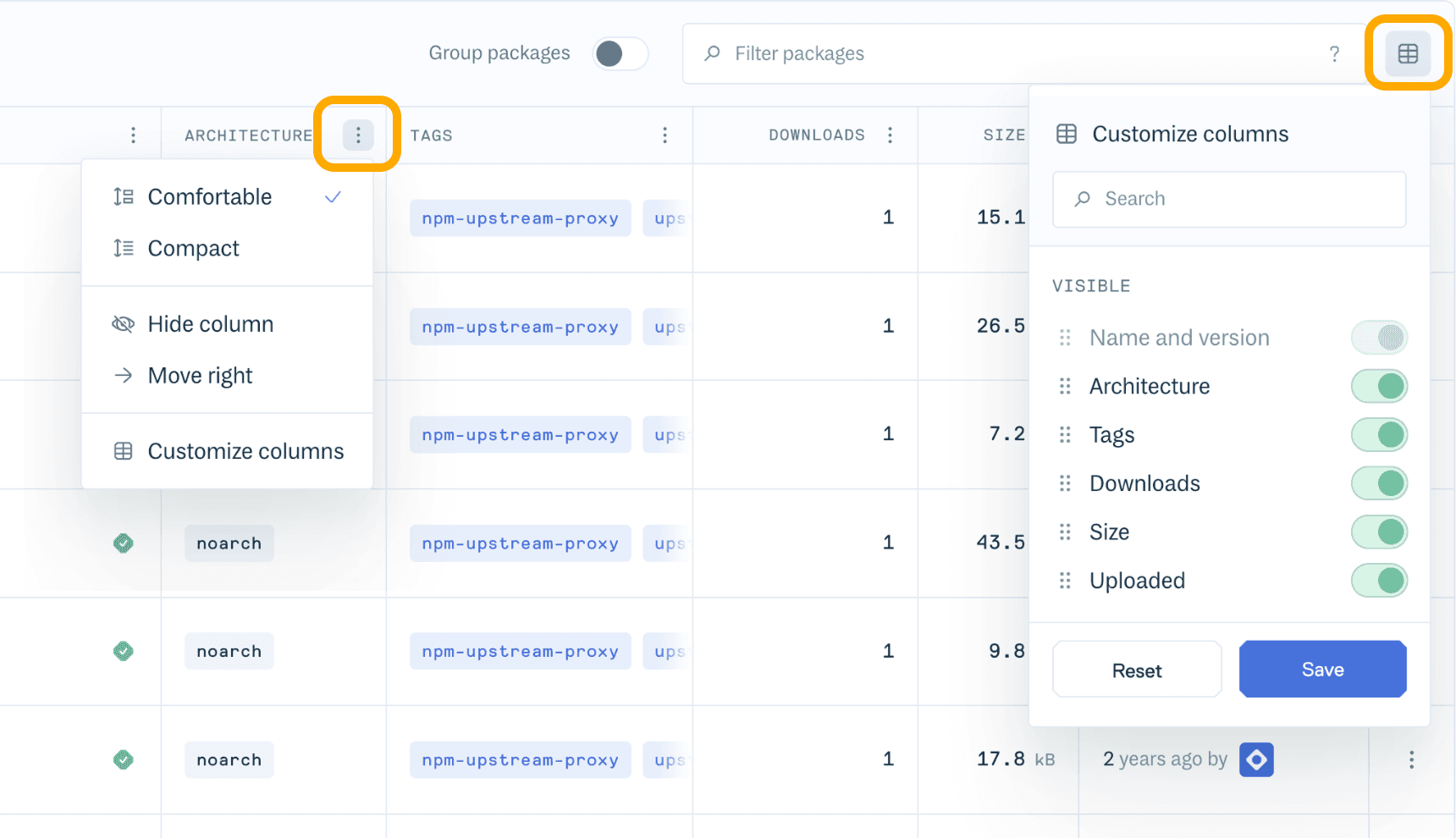Toggle the Group packages switch

click(620, 53)
